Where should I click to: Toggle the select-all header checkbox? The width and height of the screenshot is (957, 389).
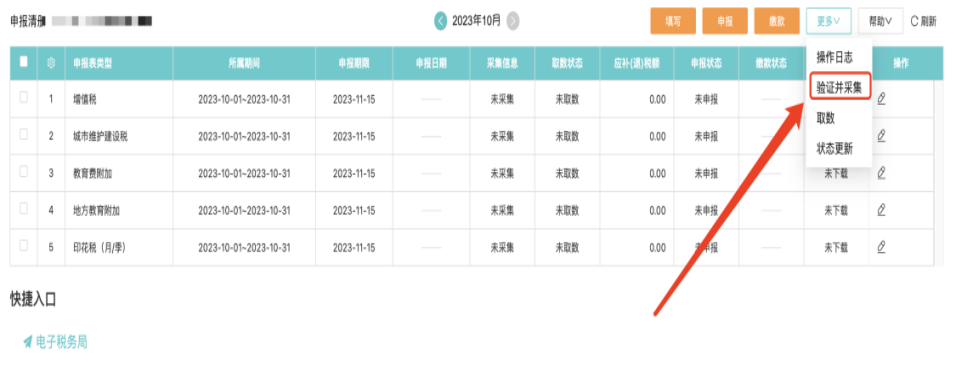24,61
